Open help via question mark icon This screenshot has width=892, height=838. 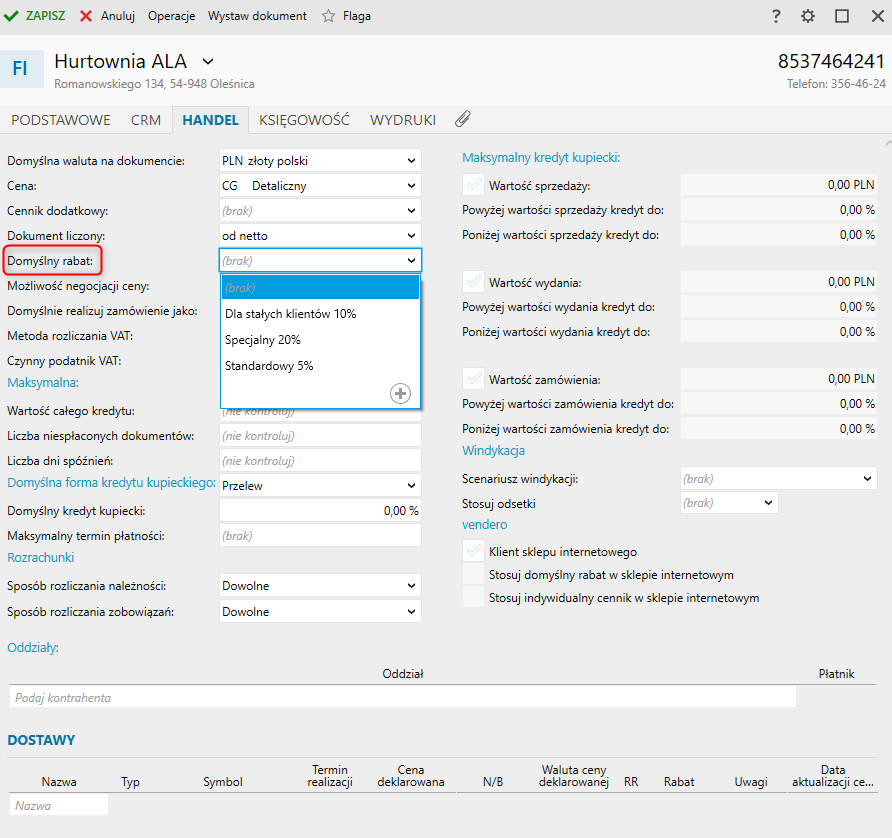(776, 16)
